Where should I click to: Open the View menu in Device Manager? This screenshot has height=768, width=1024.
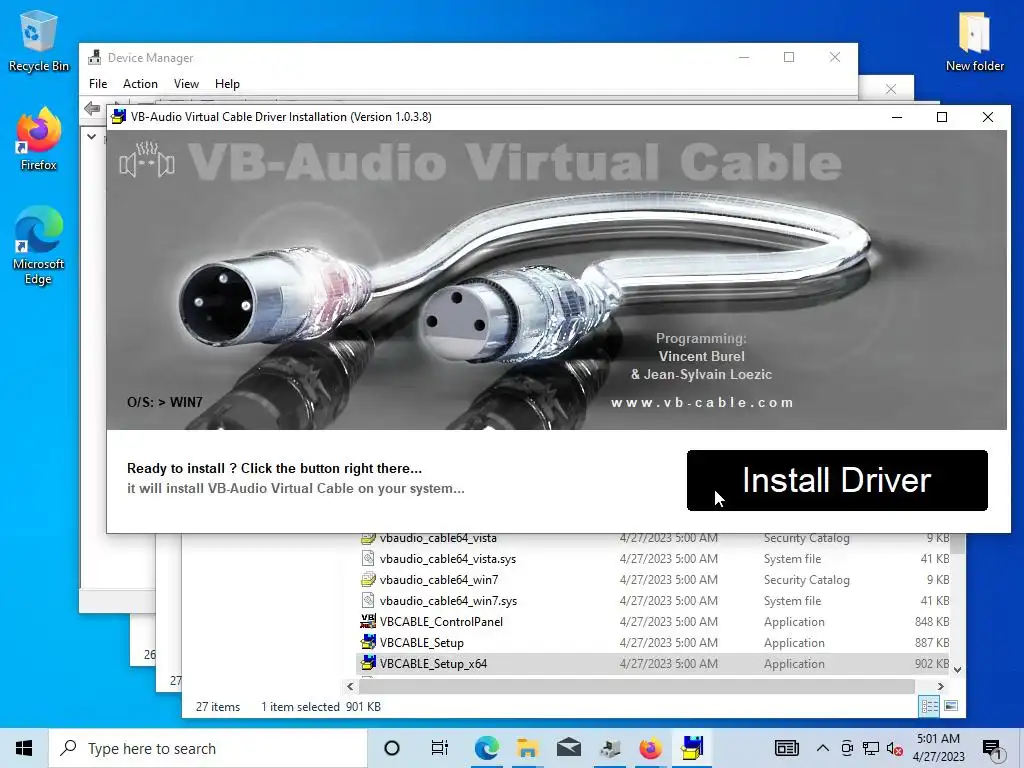(186, 84)
